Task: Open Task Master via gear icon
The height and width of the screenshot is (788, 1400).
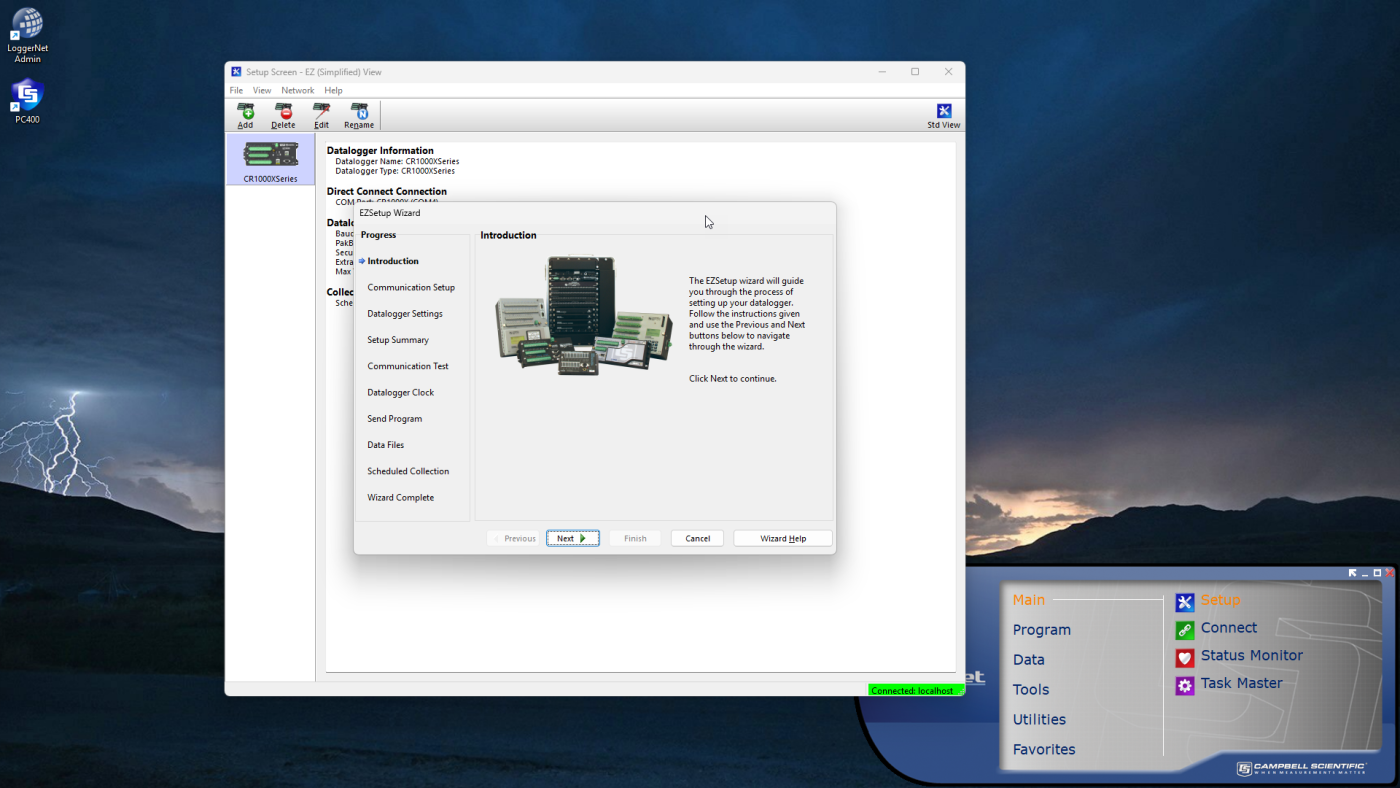Action: tap(1185, 686)
